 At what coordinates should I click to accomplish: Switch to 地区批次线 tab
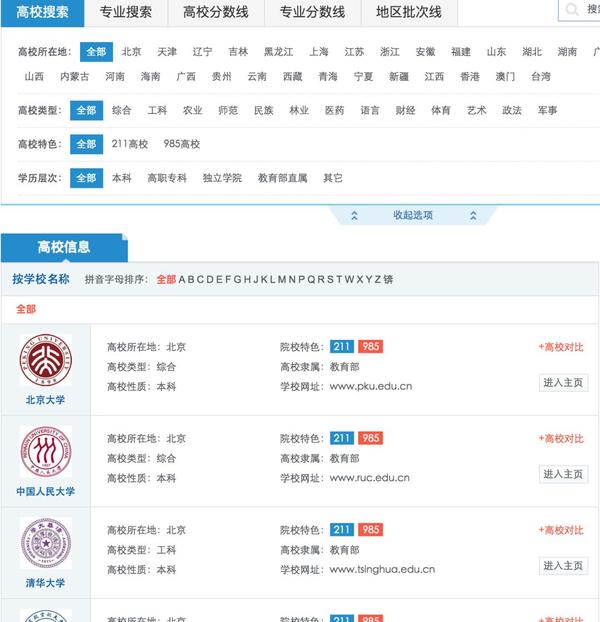point(409,13)
